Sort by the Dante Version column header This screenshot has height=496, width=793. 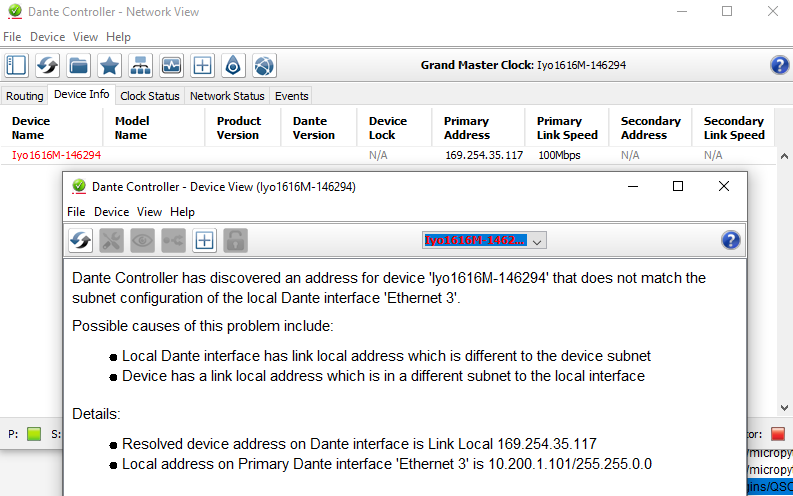(x=319, y=128)
